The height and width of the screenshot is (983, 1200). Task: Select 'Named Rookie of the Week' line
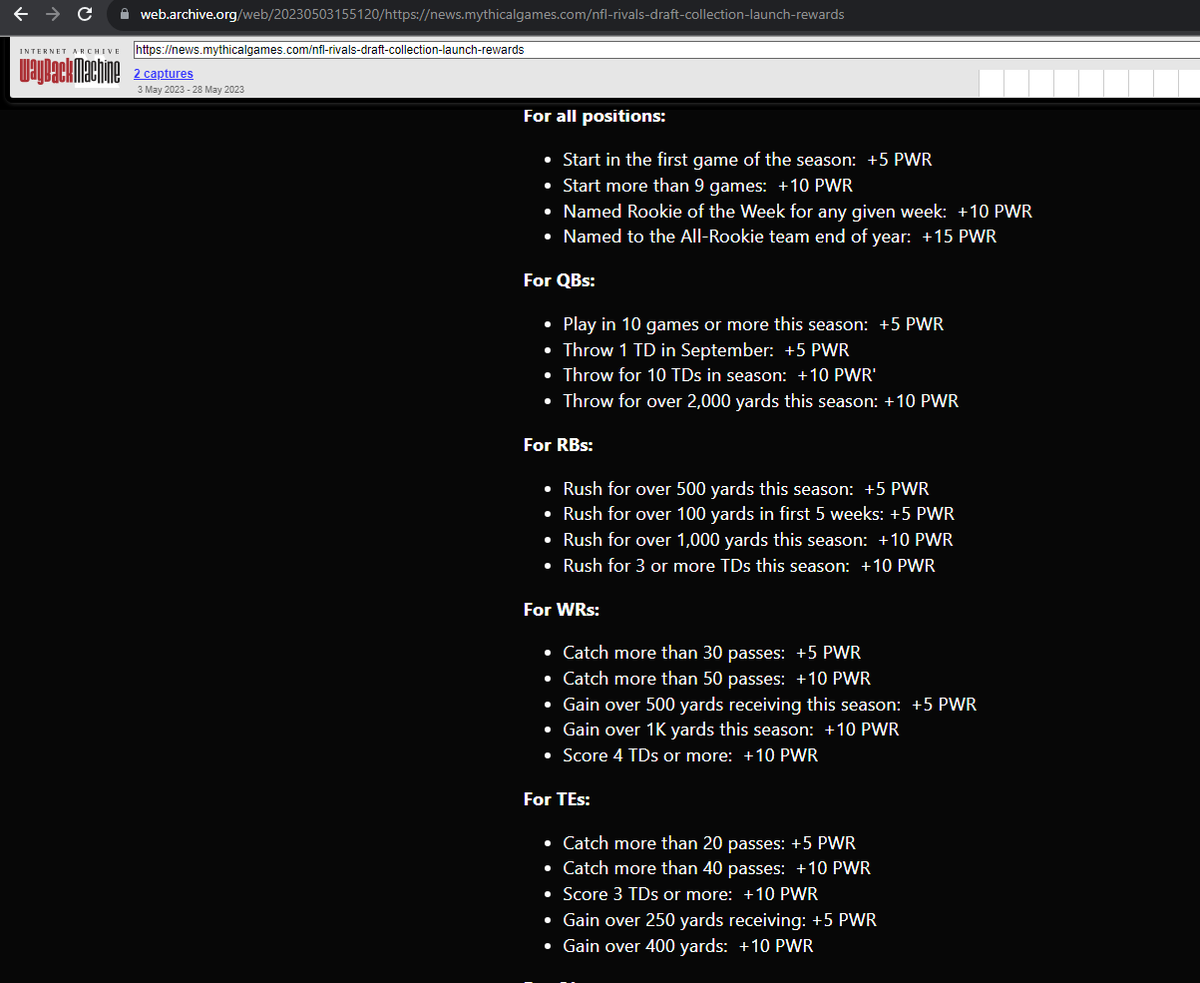pos(797,212)
